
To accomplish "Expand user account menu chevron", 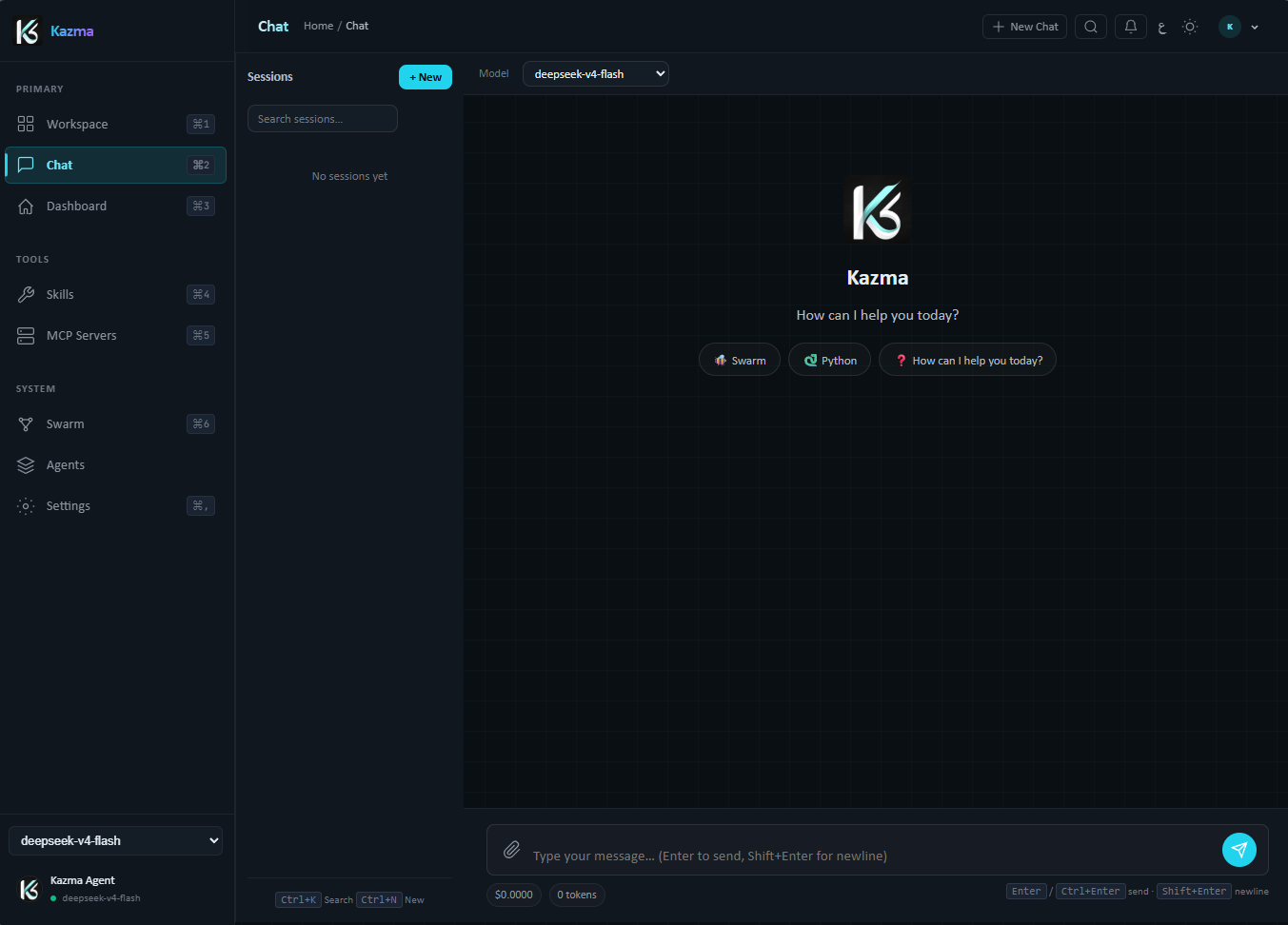I will pyautogui.click(x=1255, y=27).
